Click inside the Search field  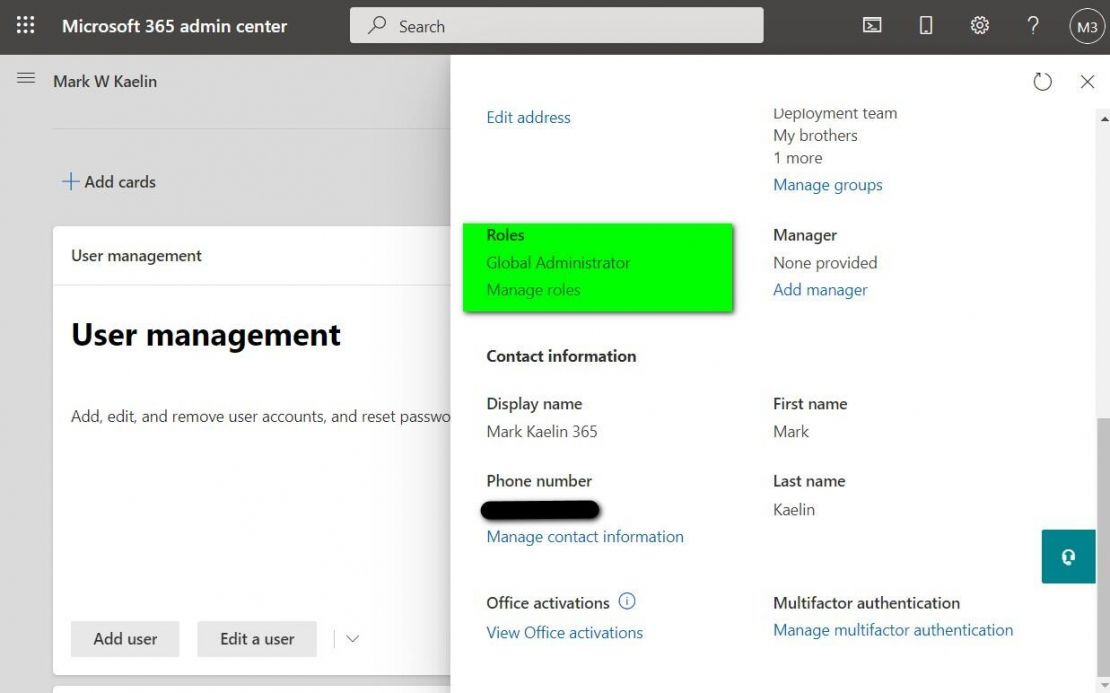coord(555,26)
